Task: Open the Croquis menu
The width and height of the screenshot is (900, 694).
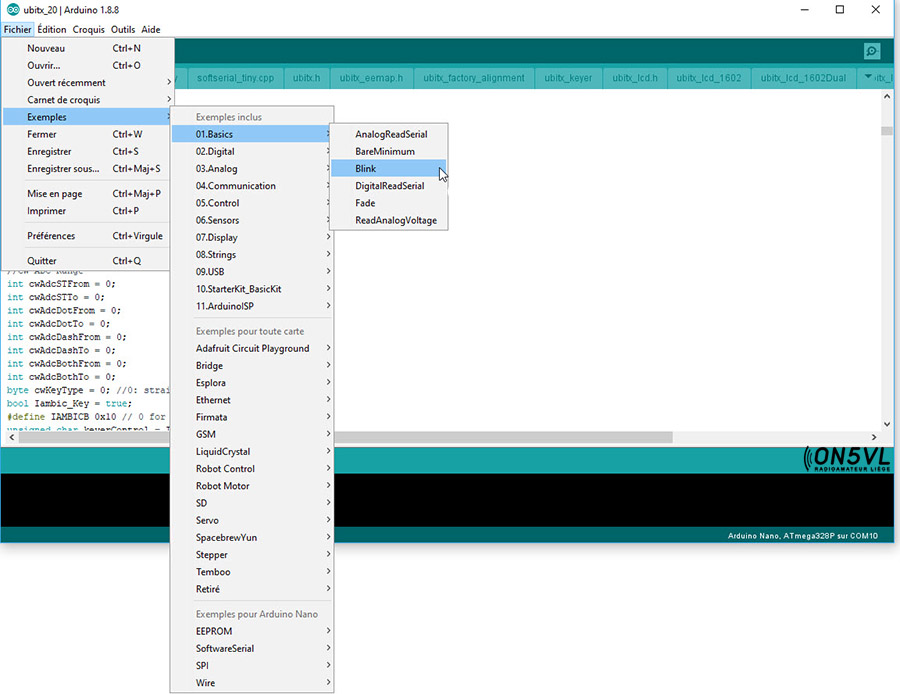Action: coord(88,29)
